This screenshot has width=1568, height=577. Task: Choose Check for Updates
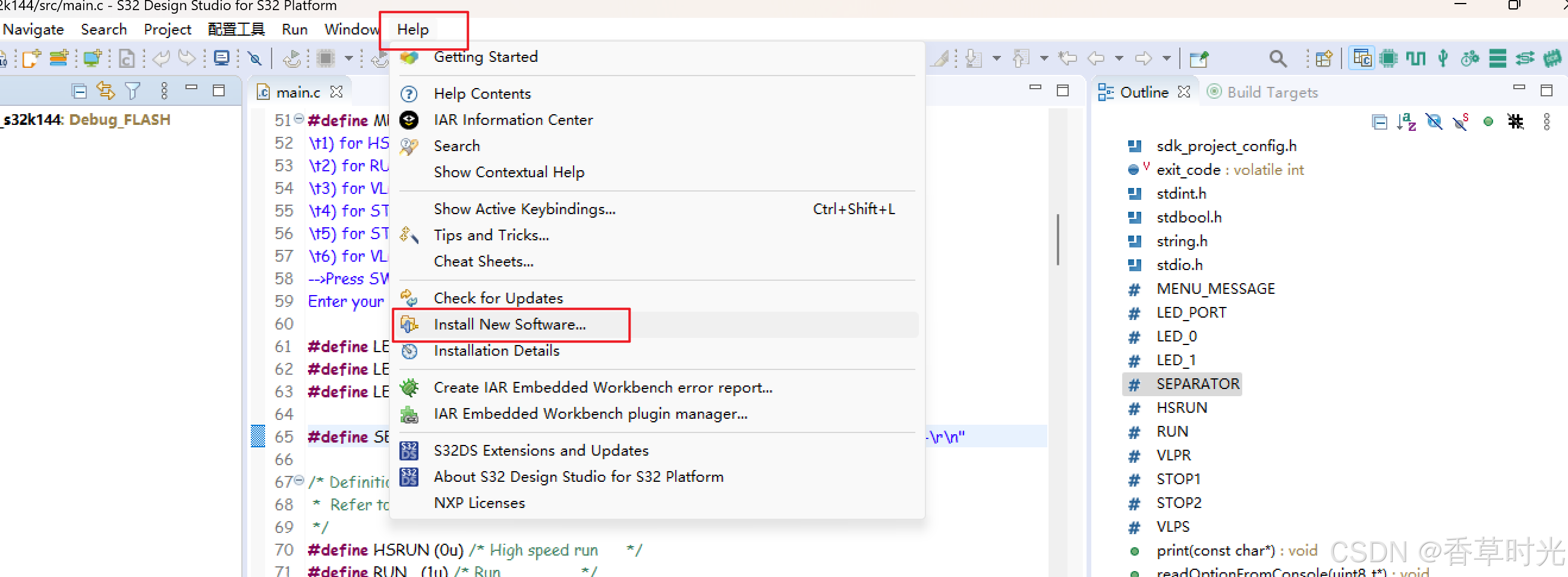click(657, 299)
